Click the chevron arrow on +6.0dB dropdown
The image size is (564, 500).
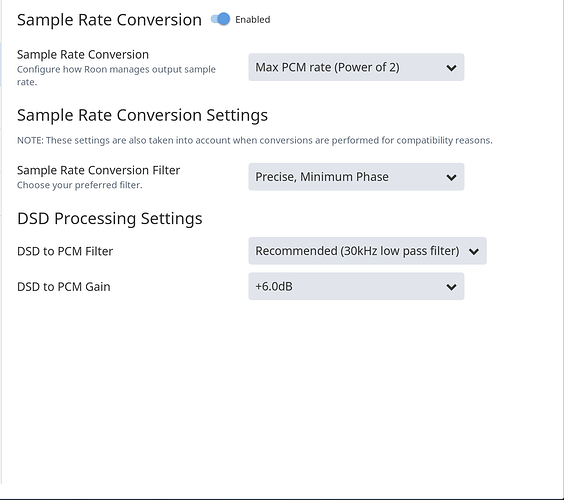tap(451, 287)
